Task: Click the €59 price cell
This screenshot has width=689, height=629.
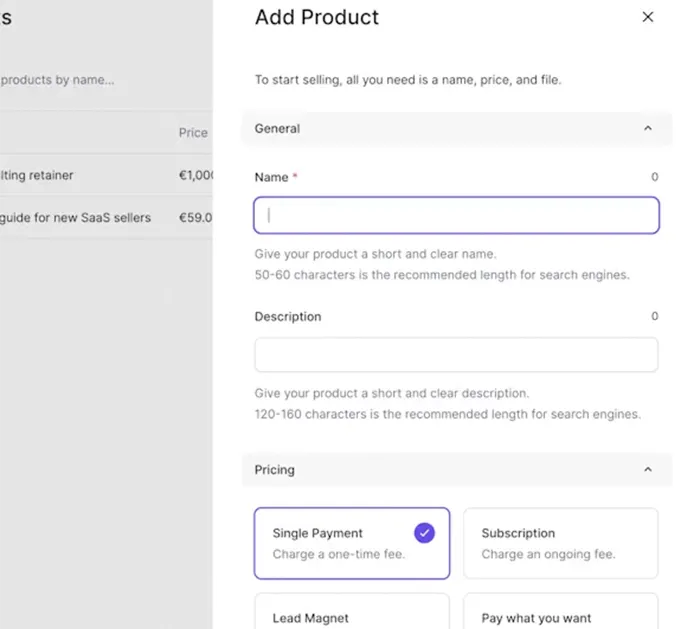Action: [x=195, y=217]
